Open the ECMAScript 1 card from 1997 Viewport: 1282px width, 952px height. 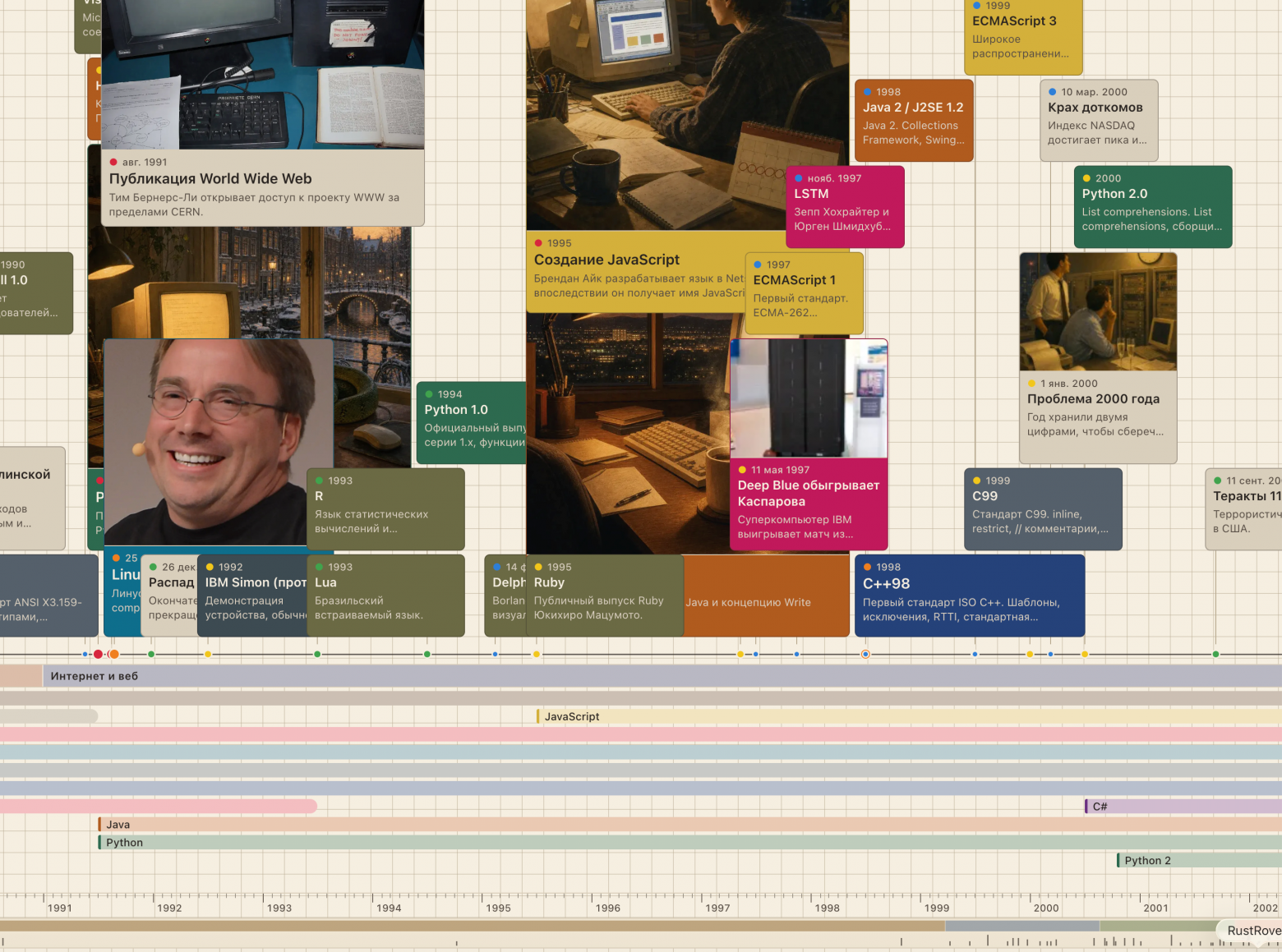(804, 292)
